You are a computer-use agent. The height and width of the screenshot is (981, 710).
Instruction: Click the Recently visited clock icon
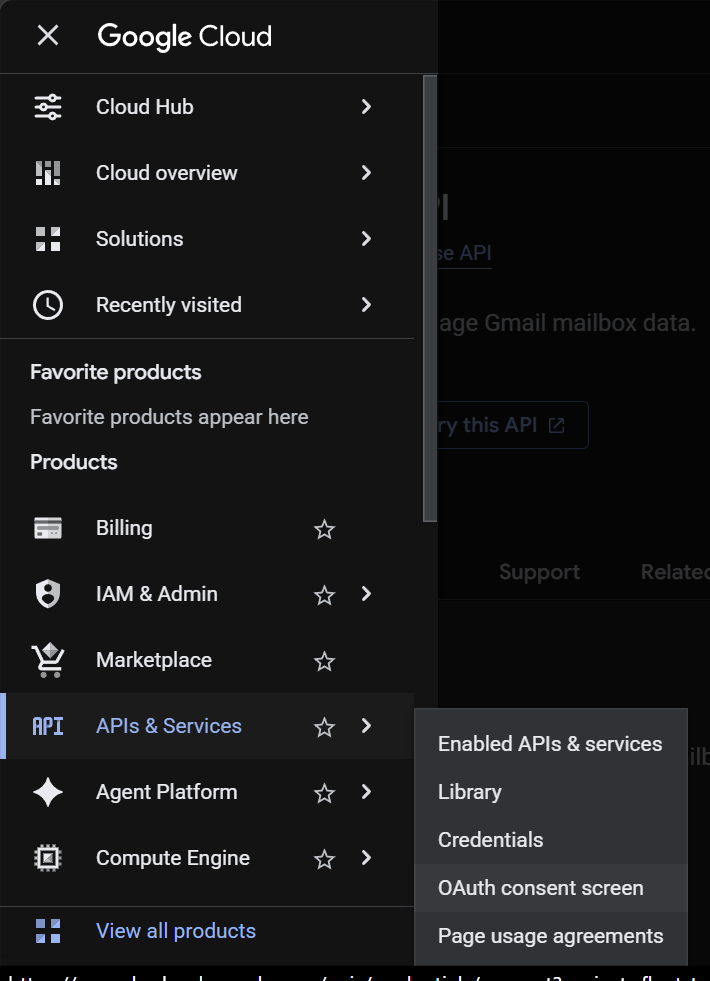coord(48,305)
